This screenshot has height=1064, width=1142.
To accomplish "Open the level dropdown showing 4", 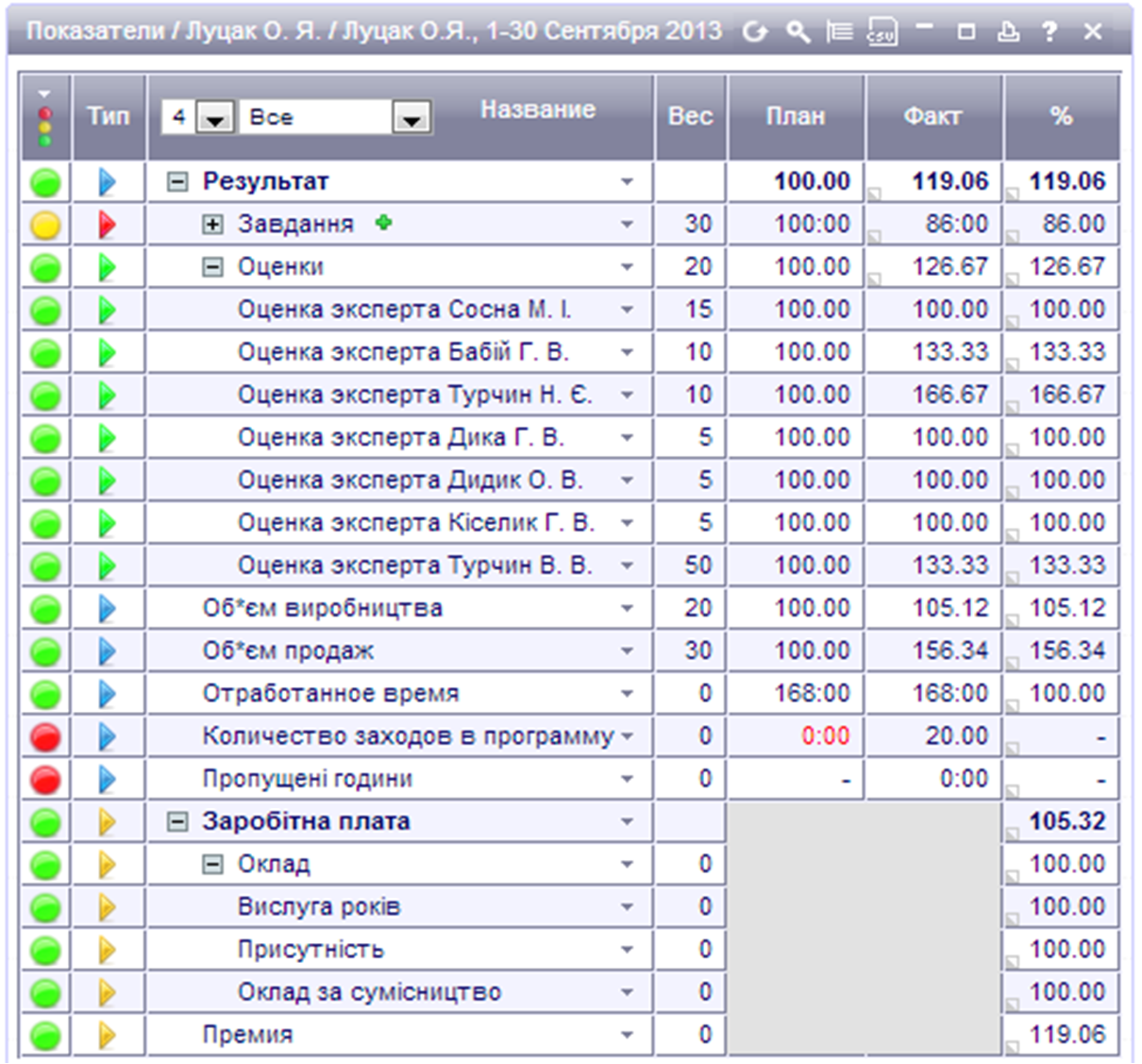I will pos(217,118).
